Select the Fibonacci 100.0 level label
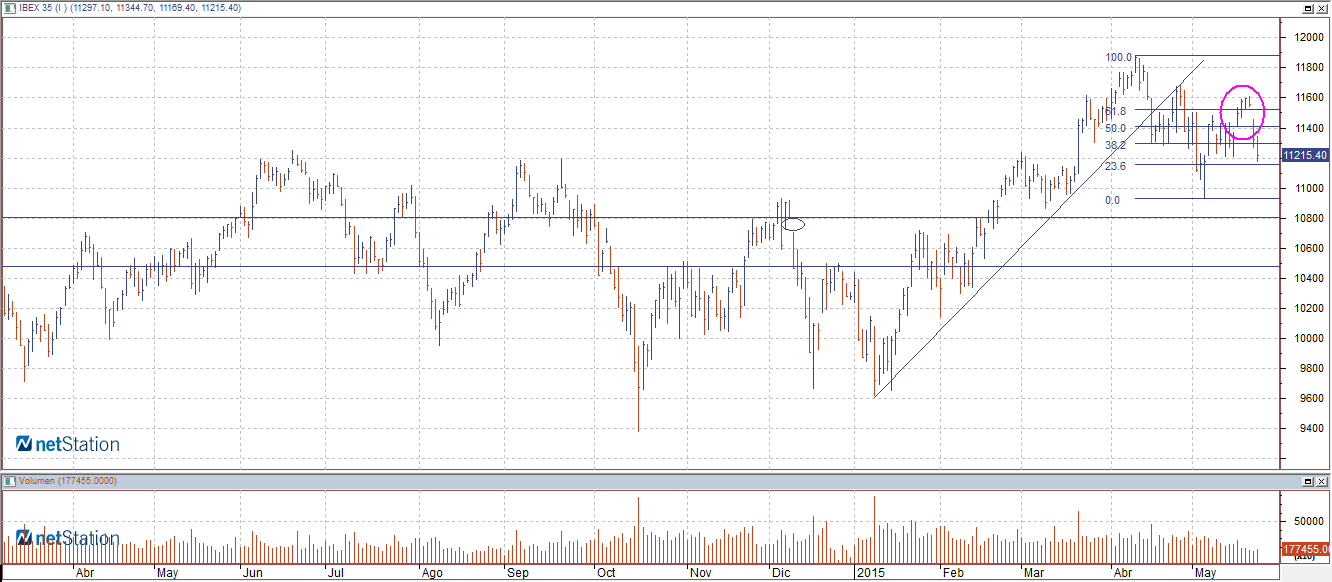 (x=1117, y=58)
